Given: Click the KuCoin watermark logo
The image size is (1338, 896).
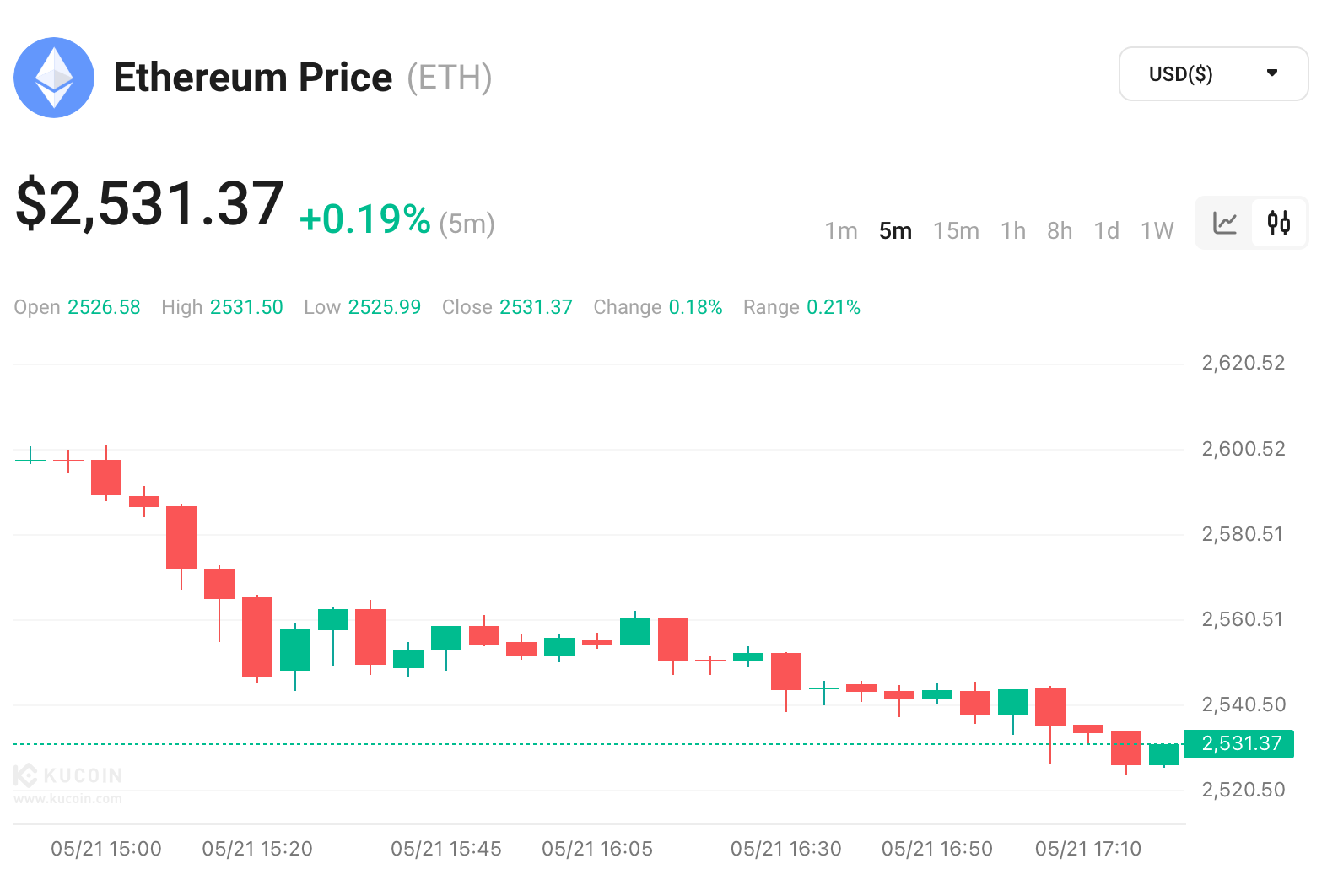Looking at the screenshot, I should point(68,775).
